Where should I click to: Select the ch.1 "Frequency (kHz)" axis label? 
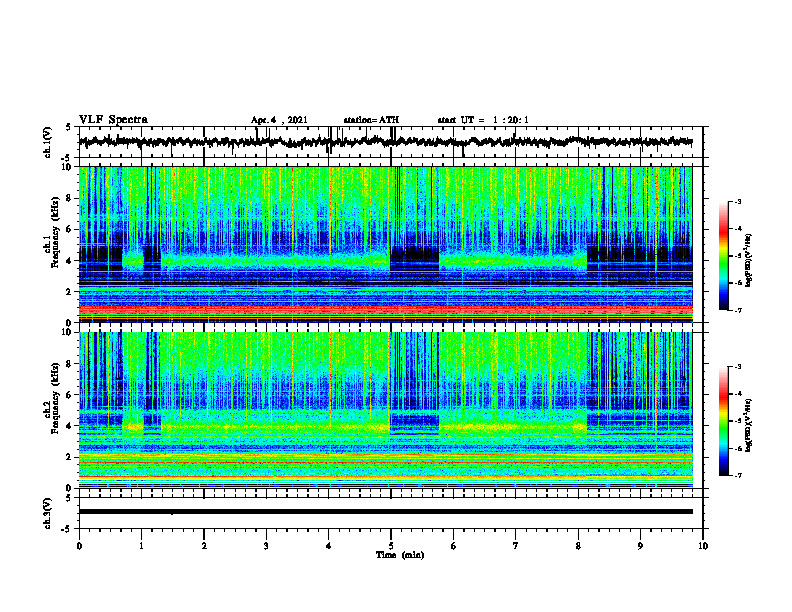[55, 233]
